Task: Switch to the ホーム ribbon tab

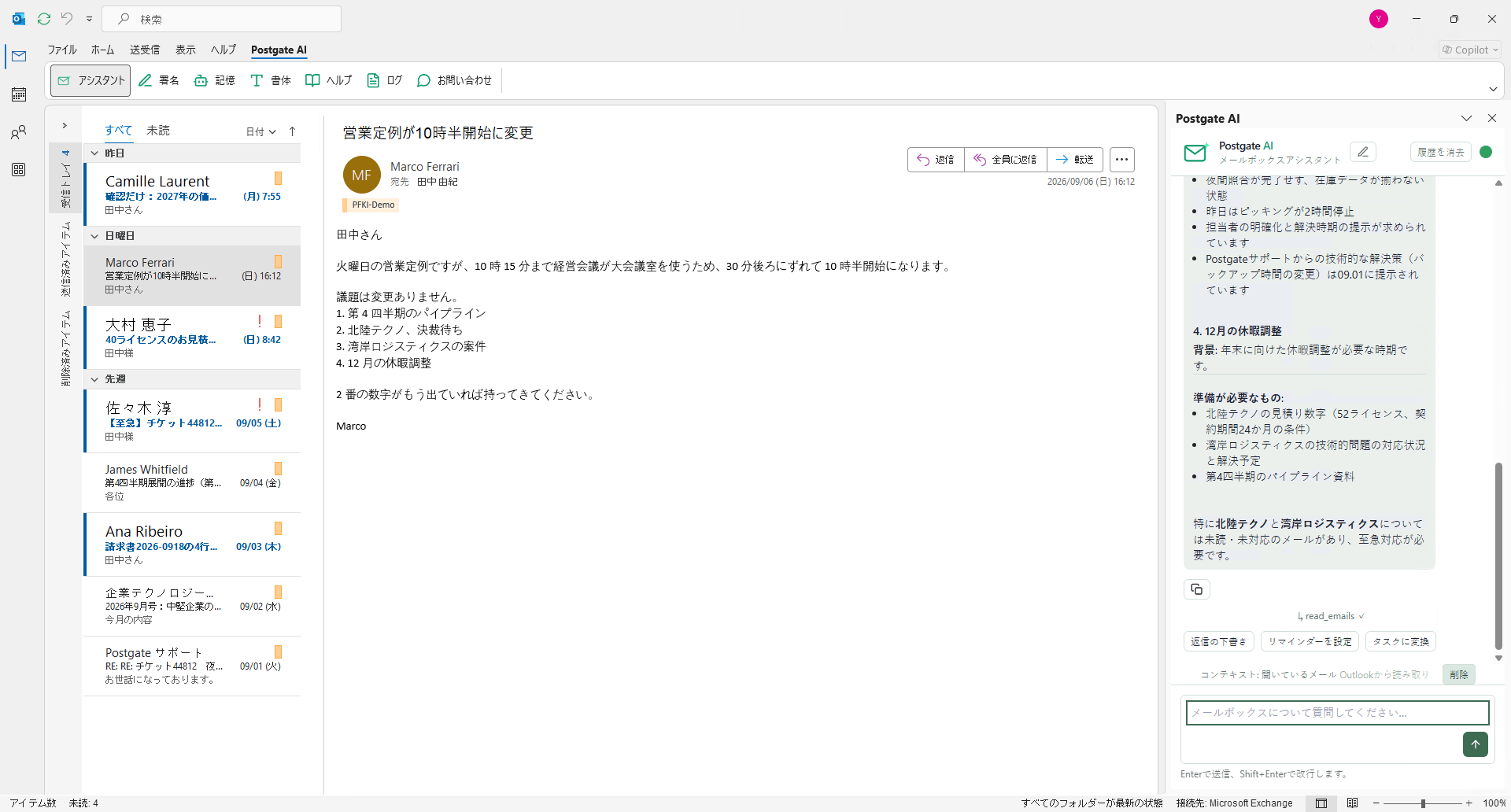Action: (102, 50)
